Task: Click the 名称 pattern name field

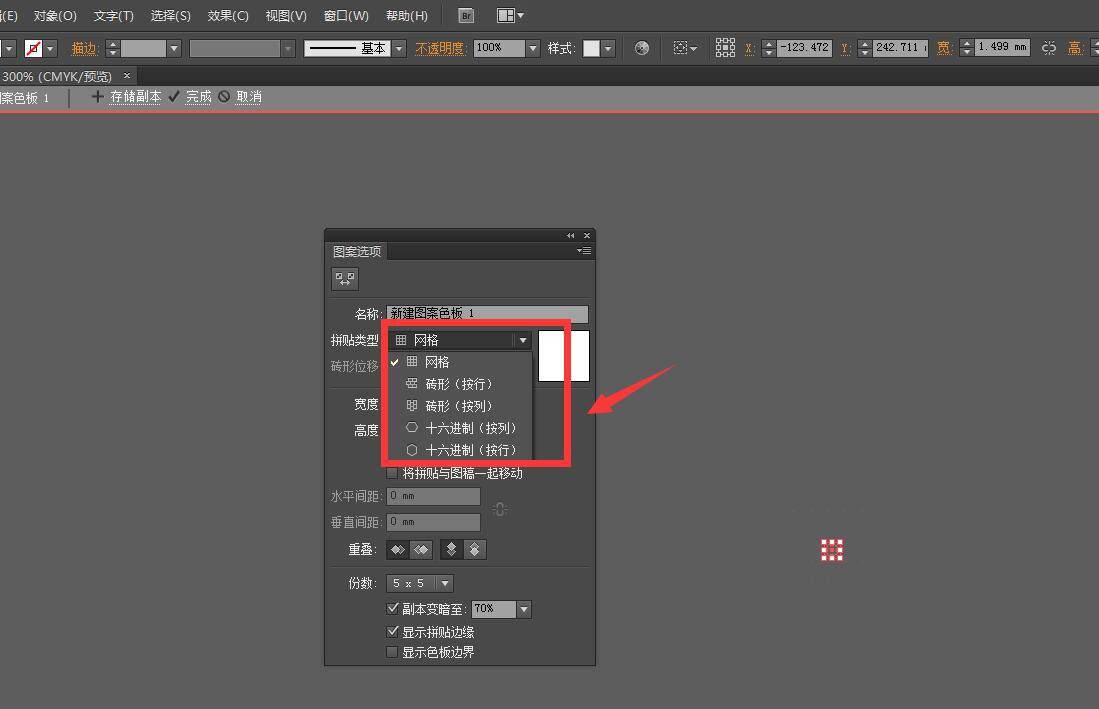Action: click(486, 314)
